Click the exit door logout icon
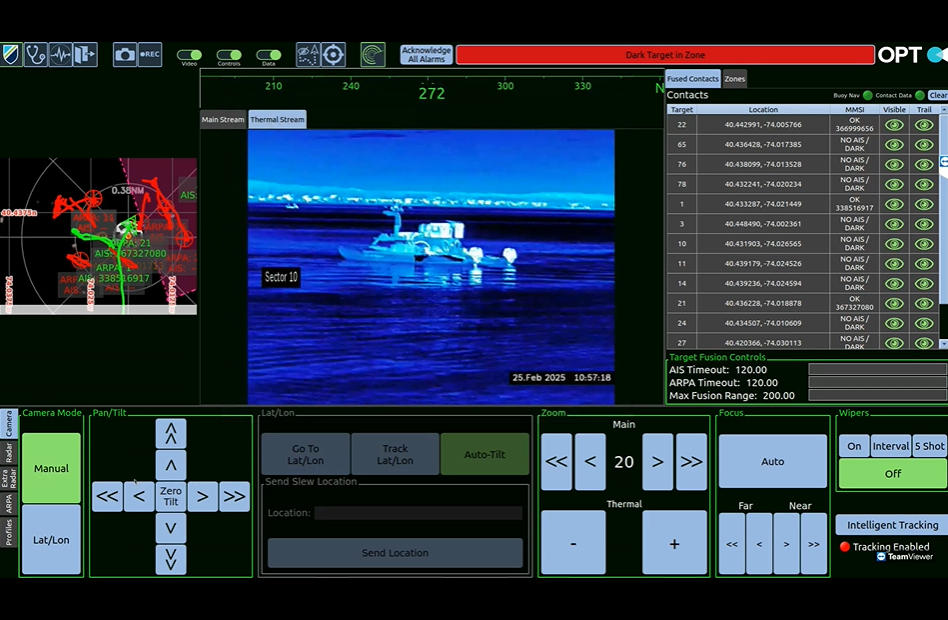 [85, 54]
